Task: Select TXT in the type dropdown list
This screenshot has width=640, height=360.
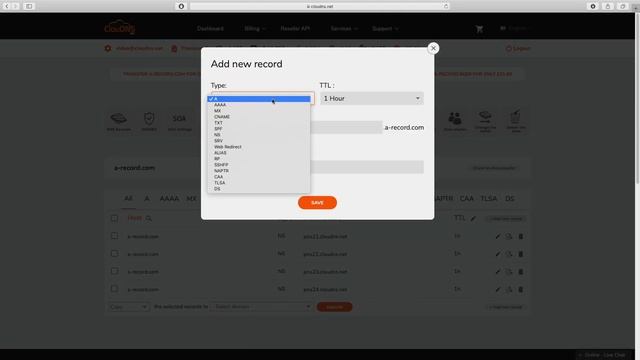Action: 259,123
